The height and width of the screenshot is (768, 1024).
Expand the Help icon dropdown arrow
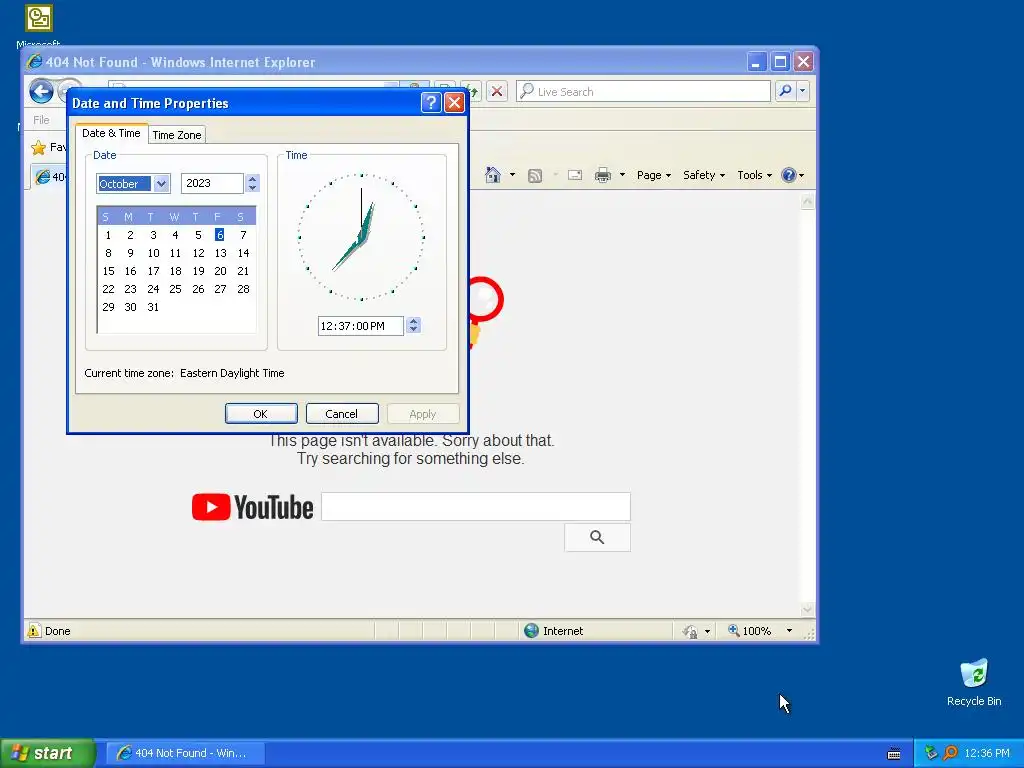pos(801,175)
